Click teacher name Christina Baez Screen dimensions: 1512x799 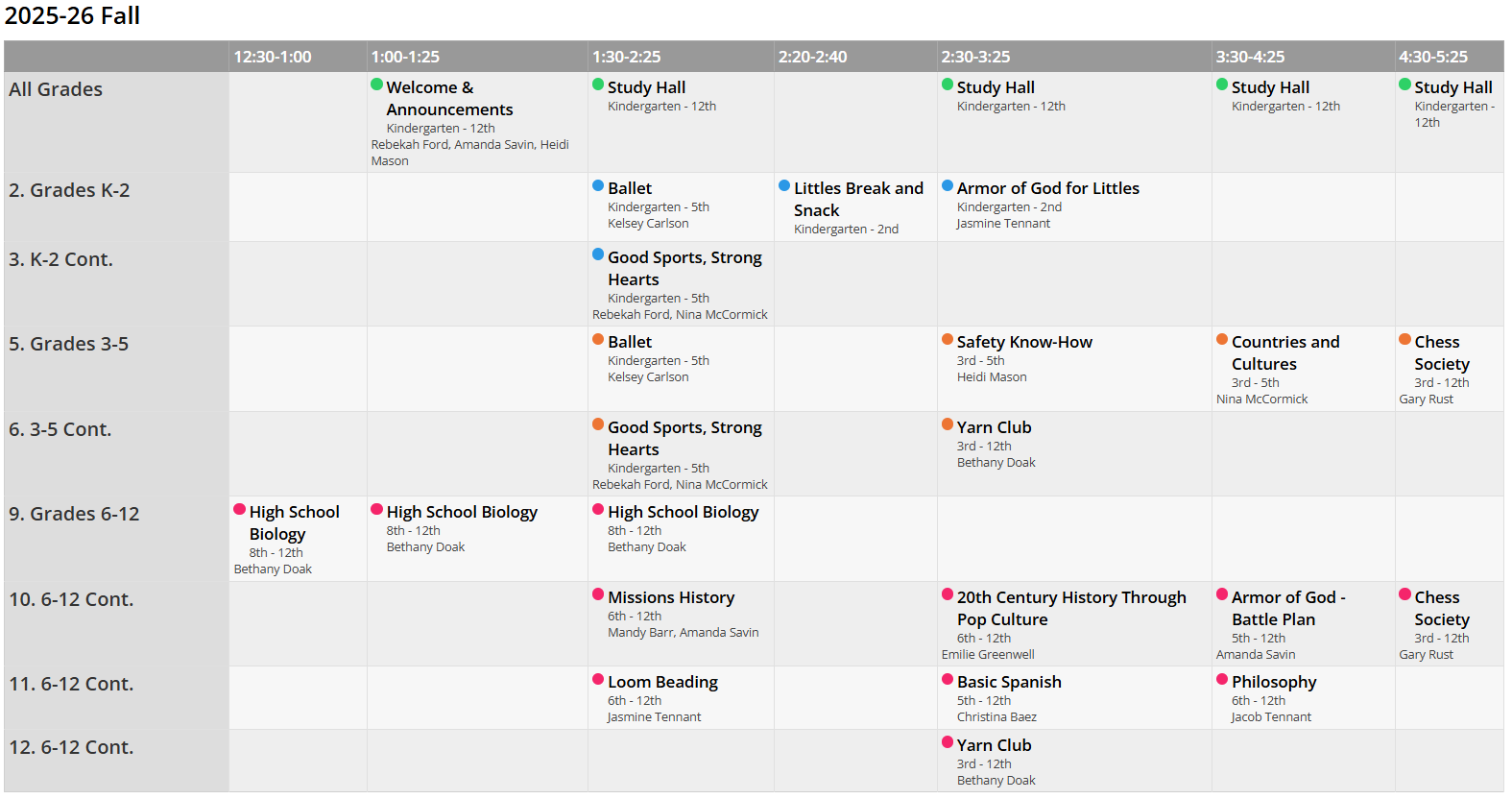click(996, 717)
